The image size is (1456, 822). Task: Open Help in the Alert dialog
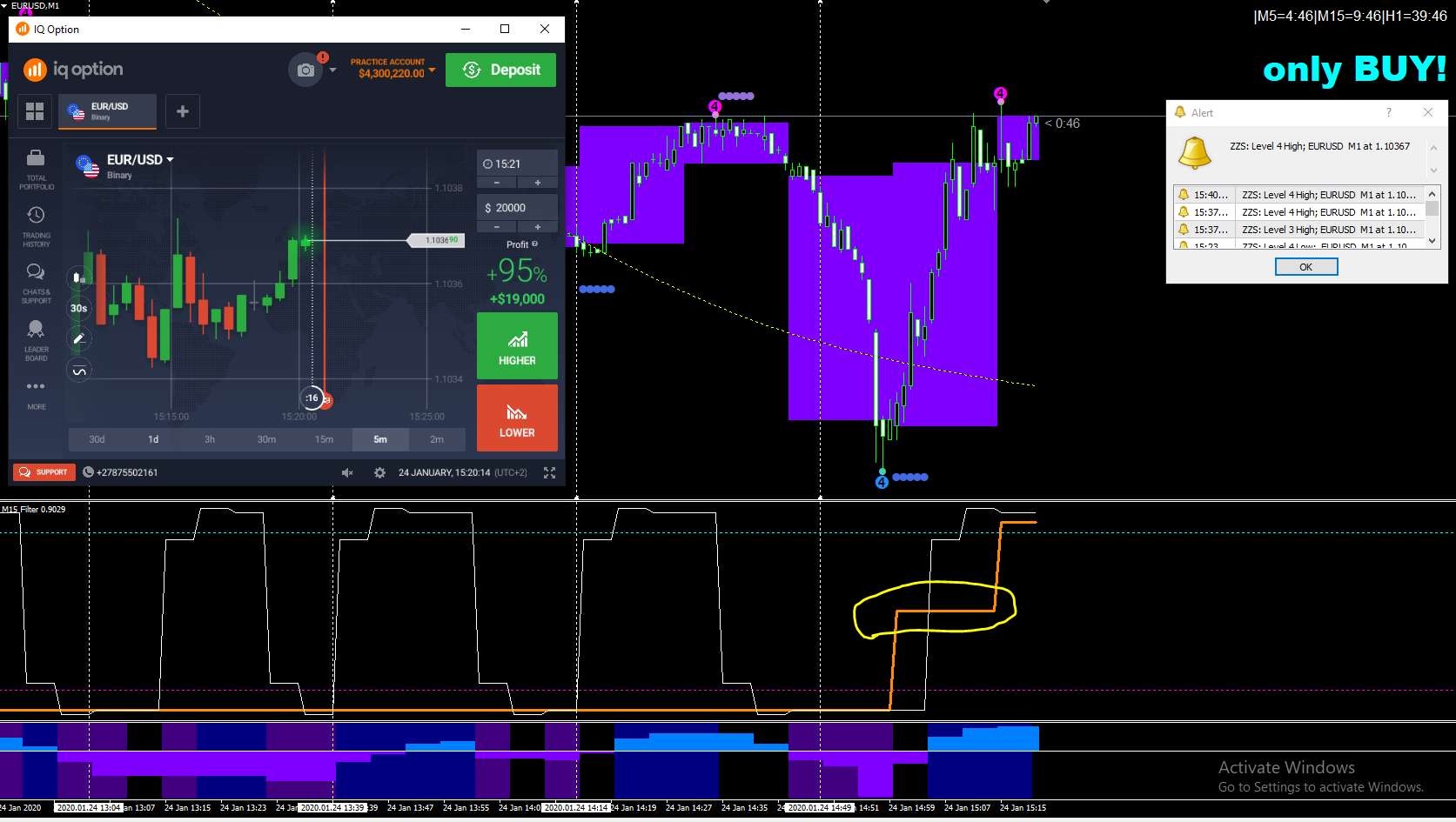(1389, 112)
